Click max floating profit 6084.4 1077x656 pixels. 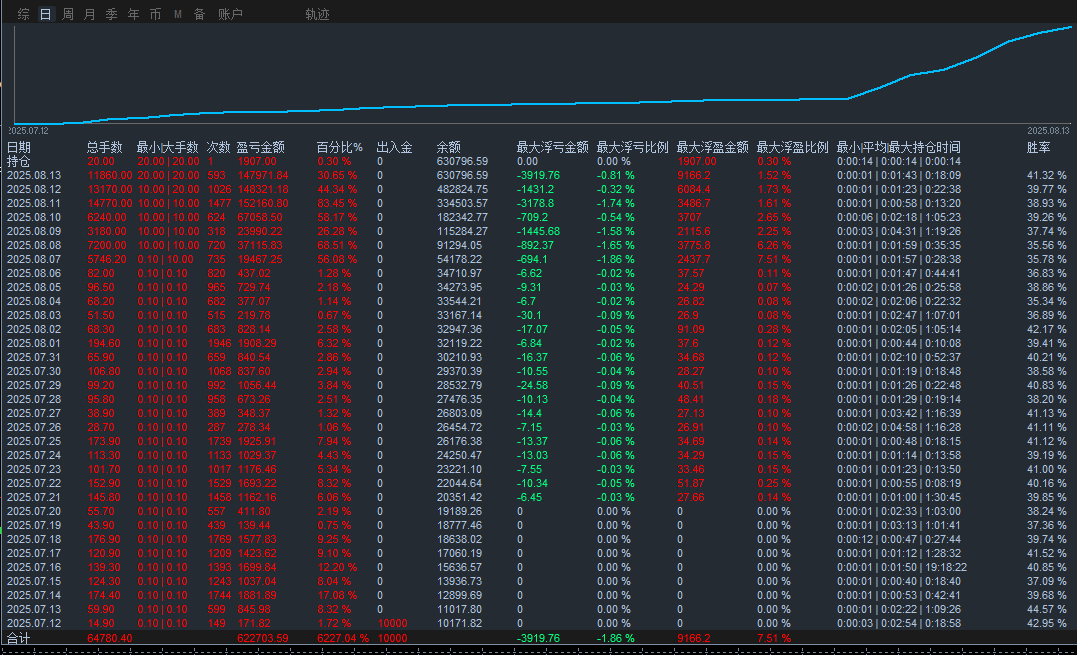[x=694, y=189]
